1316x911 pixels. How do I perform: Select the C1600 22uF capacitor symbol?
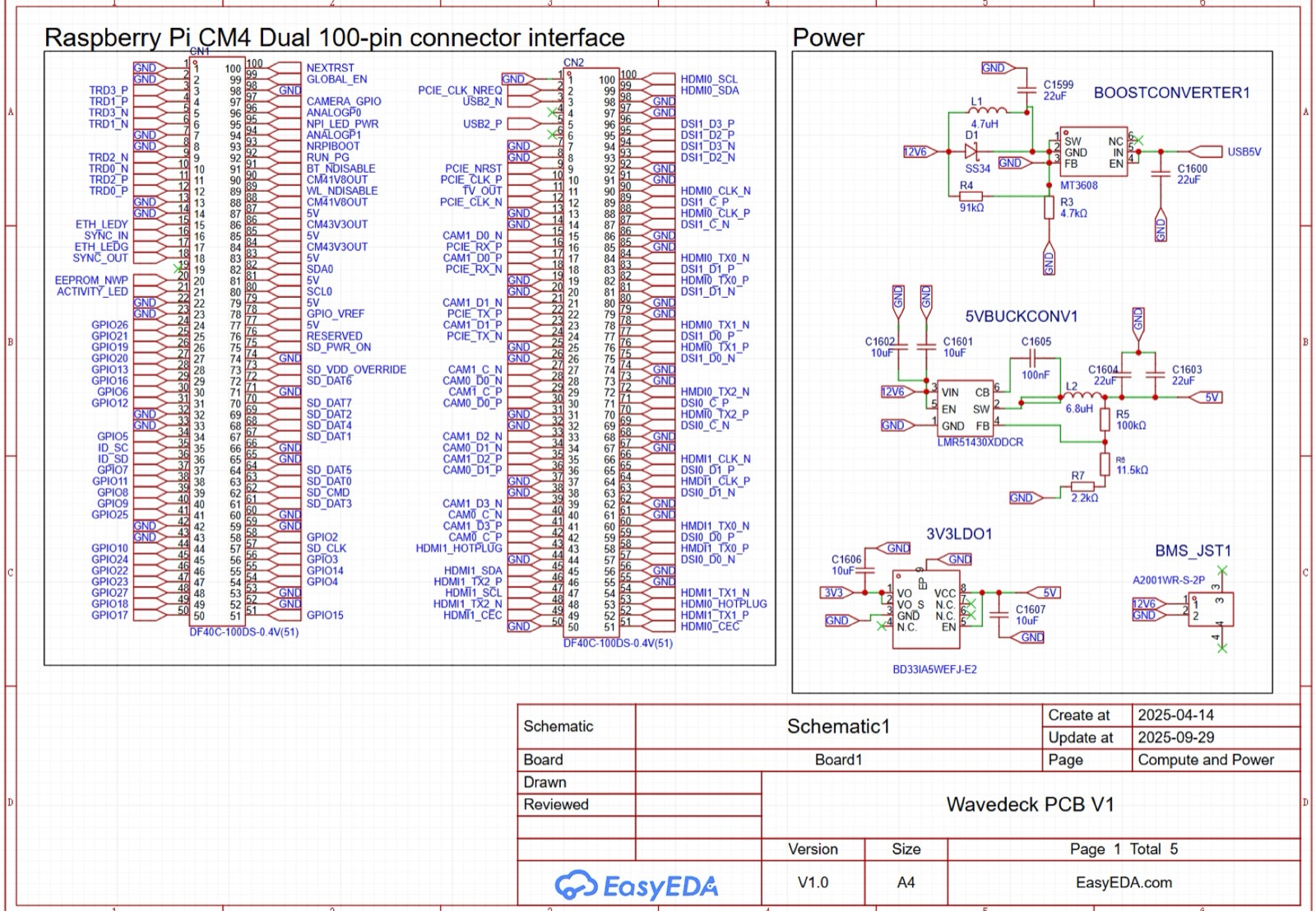(x=1161, y=172)
